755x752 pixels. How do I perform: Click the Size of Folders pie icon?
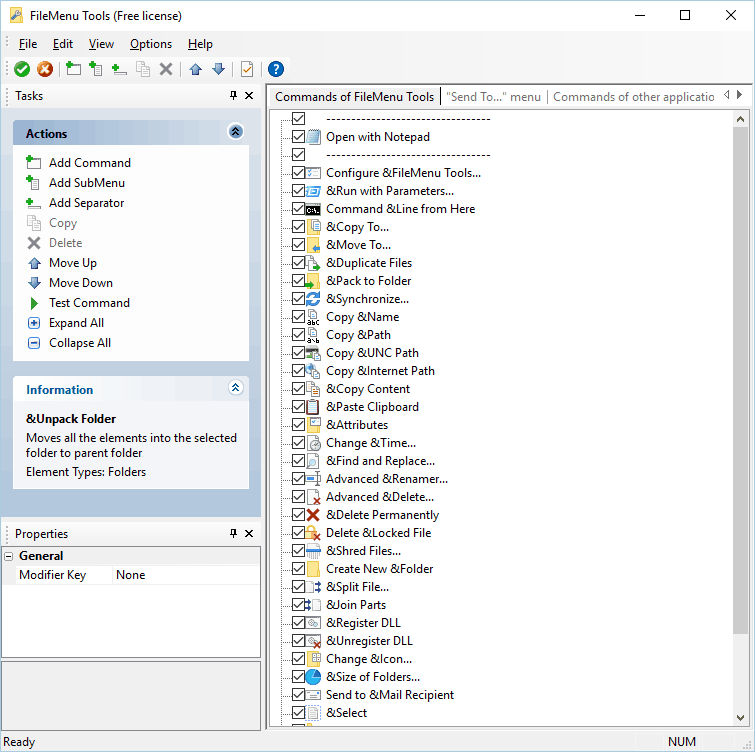click(313, 677)
